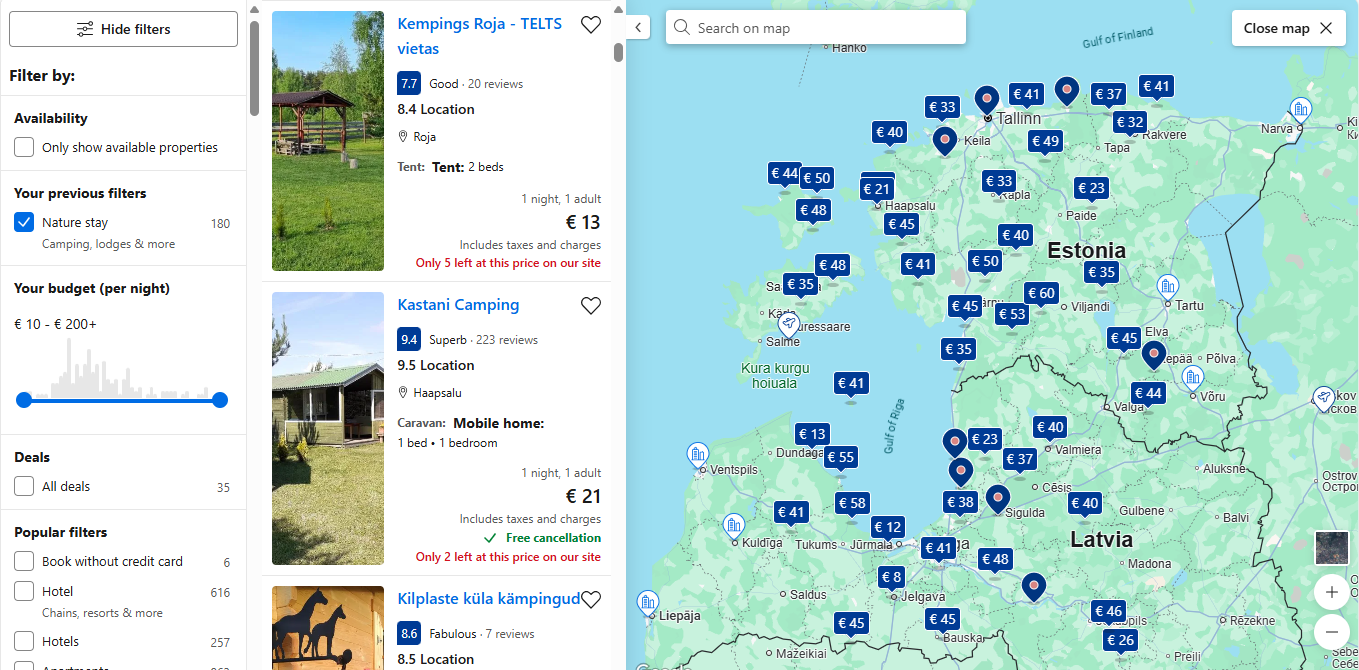Click the 7.7 rating badge for Kempings Roja
This screenshot has width=1359, height=670.
(x=409, y=83)
